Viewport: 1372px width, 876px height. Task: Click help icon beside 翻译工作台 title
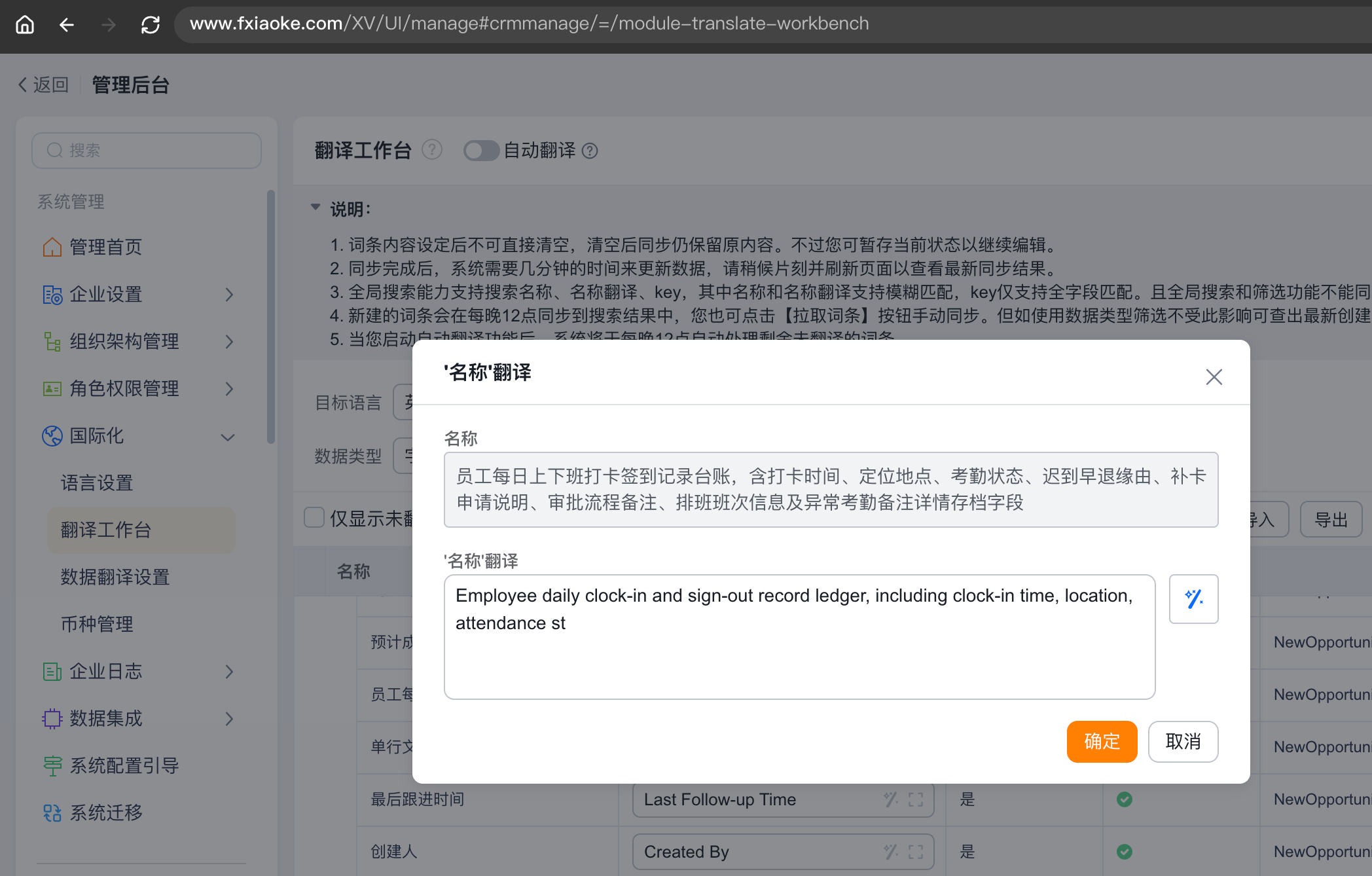tap(432, 151)
